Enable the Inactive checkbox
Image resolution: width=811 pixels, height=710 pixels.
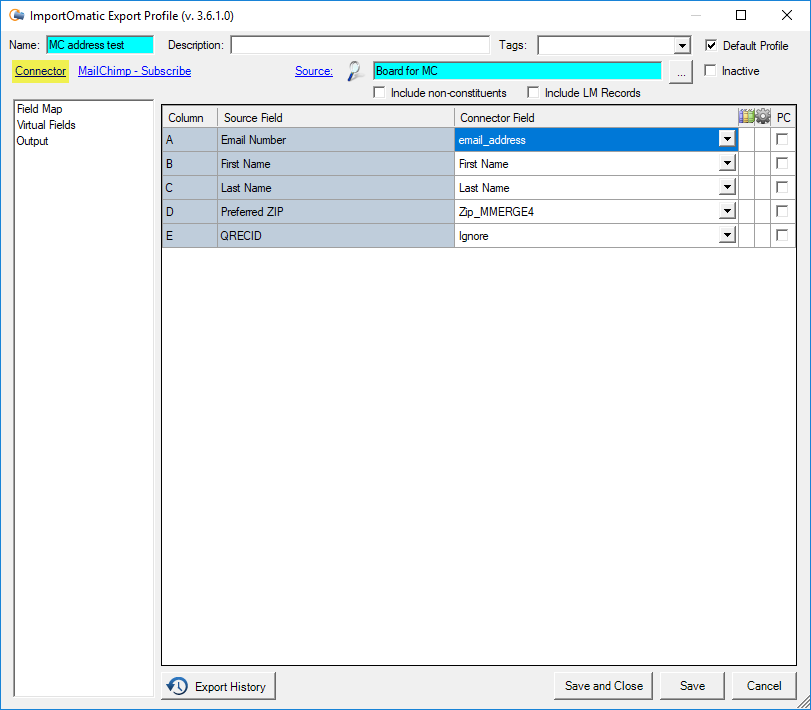coord(710,70)
